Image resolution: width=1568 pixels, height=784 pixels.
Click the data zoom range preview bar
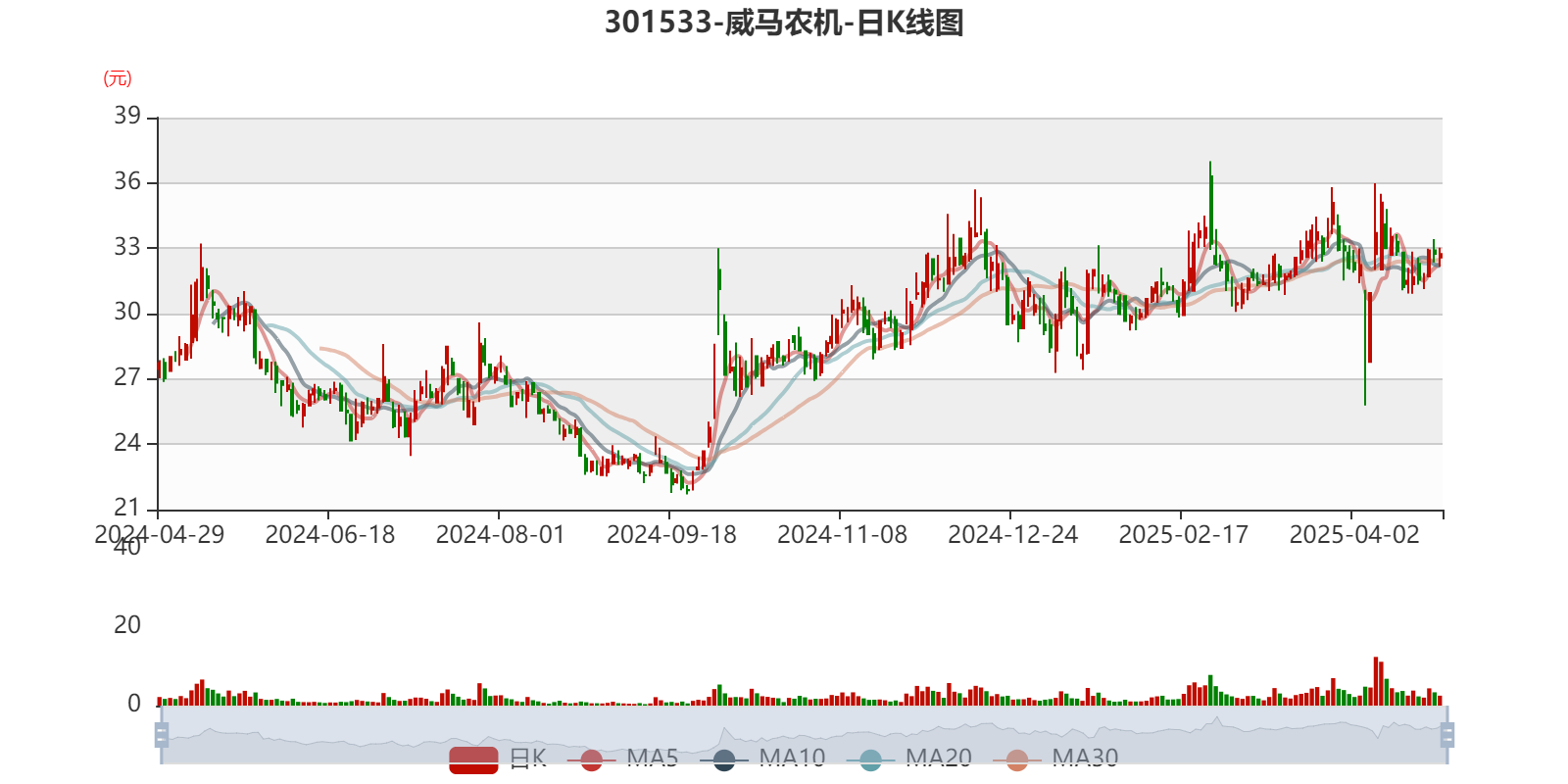pos(804,735)
